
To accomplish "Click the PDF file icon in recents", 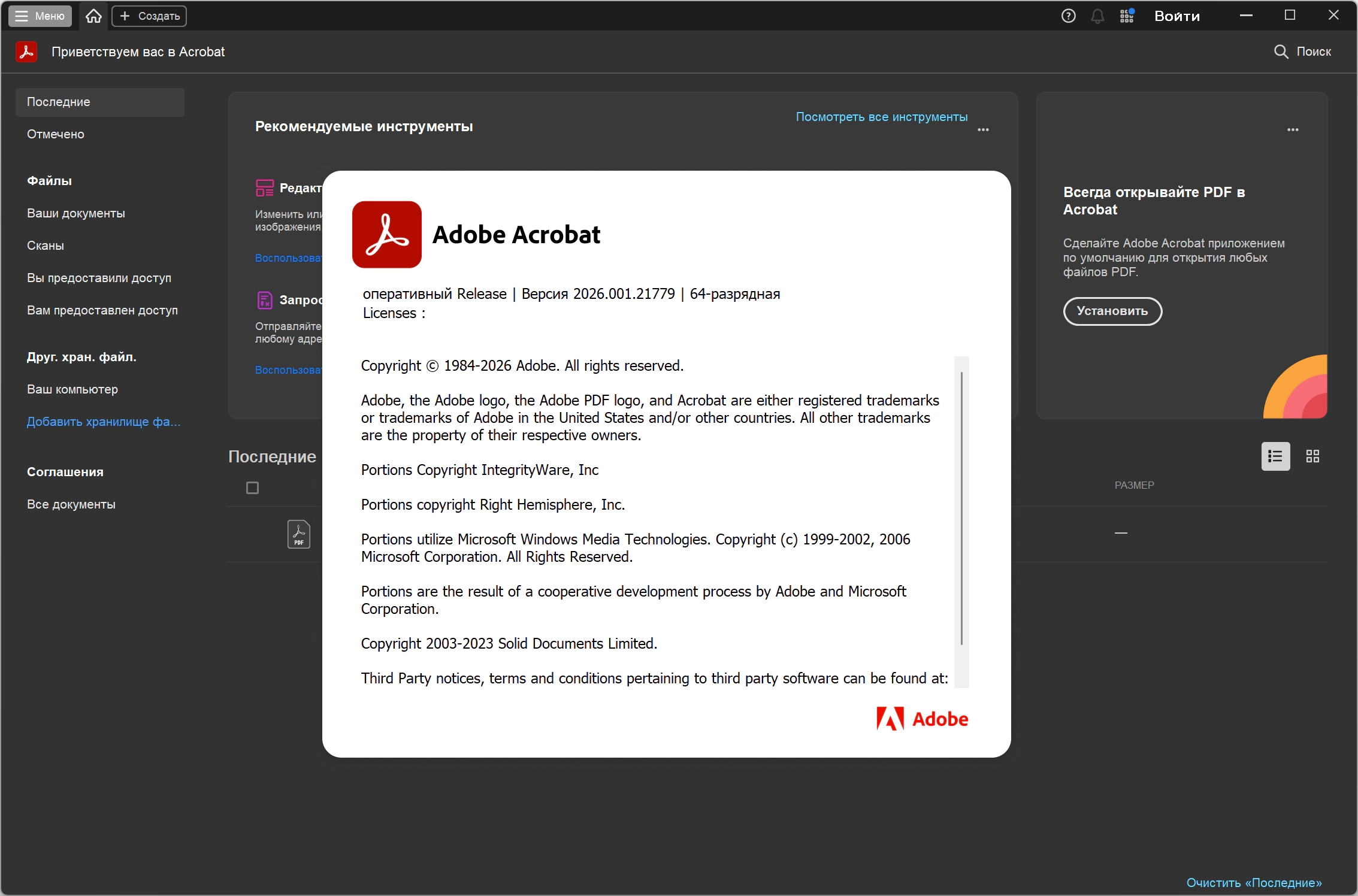I will (298, 534).
